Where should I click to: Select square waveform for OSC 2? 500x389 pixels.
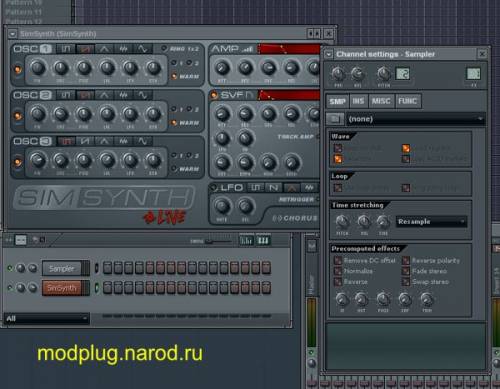point(66,95)
